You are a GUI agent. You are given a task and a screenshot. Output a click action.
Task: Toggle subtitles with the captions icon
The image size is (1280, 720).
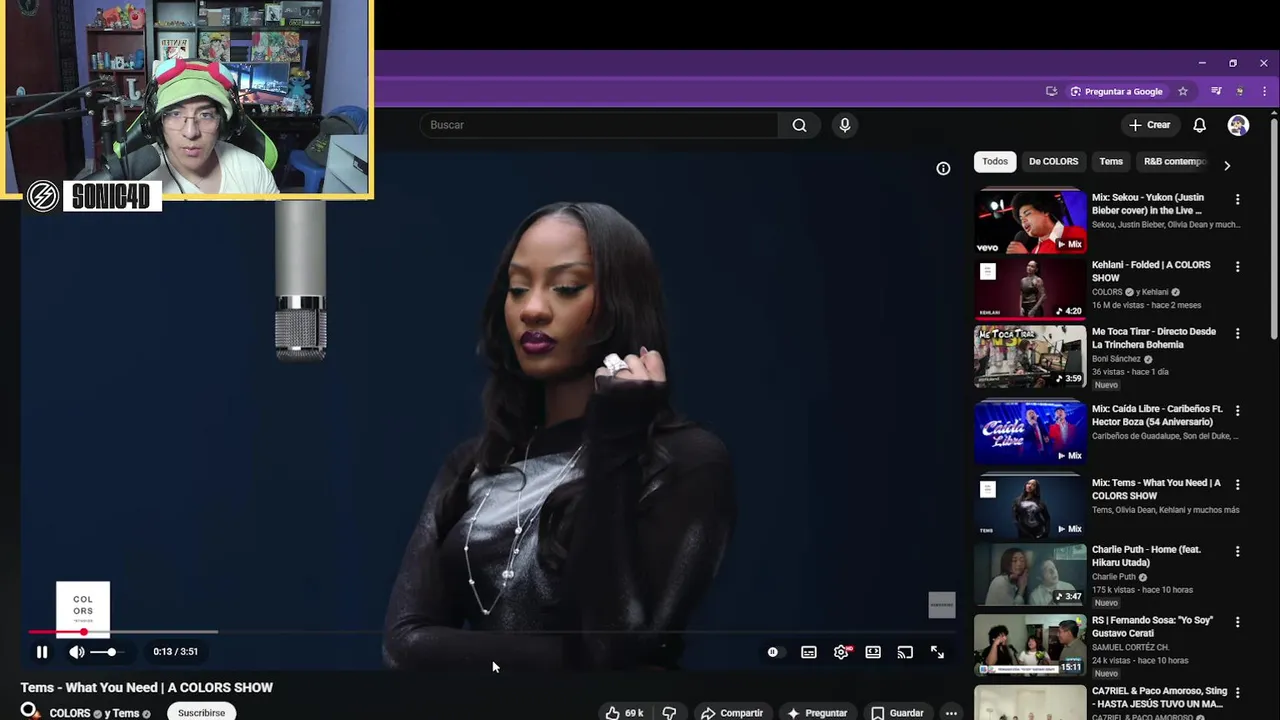[x=809, y=652]
